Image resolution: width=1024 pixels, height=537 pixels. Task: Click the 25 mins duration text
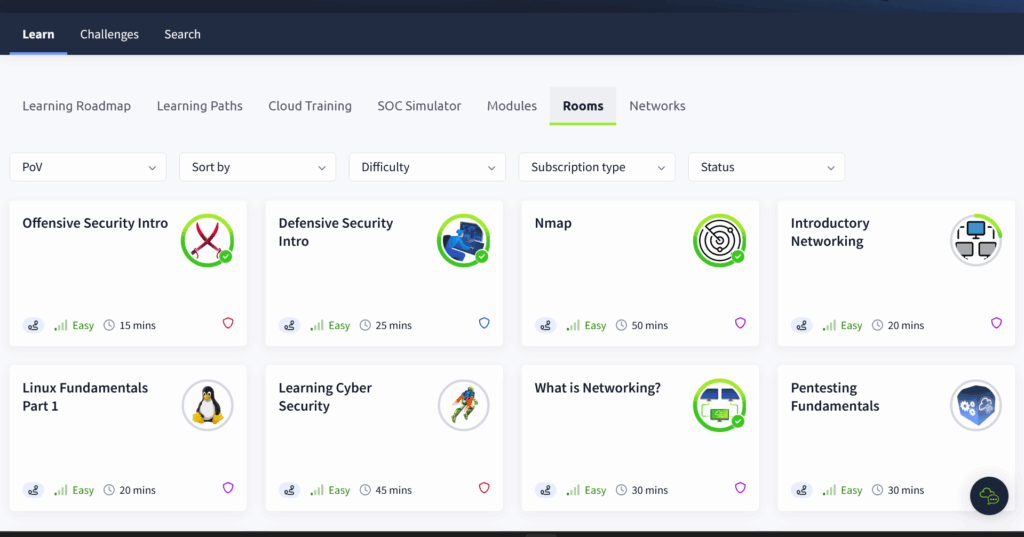(x=393, y=325)
